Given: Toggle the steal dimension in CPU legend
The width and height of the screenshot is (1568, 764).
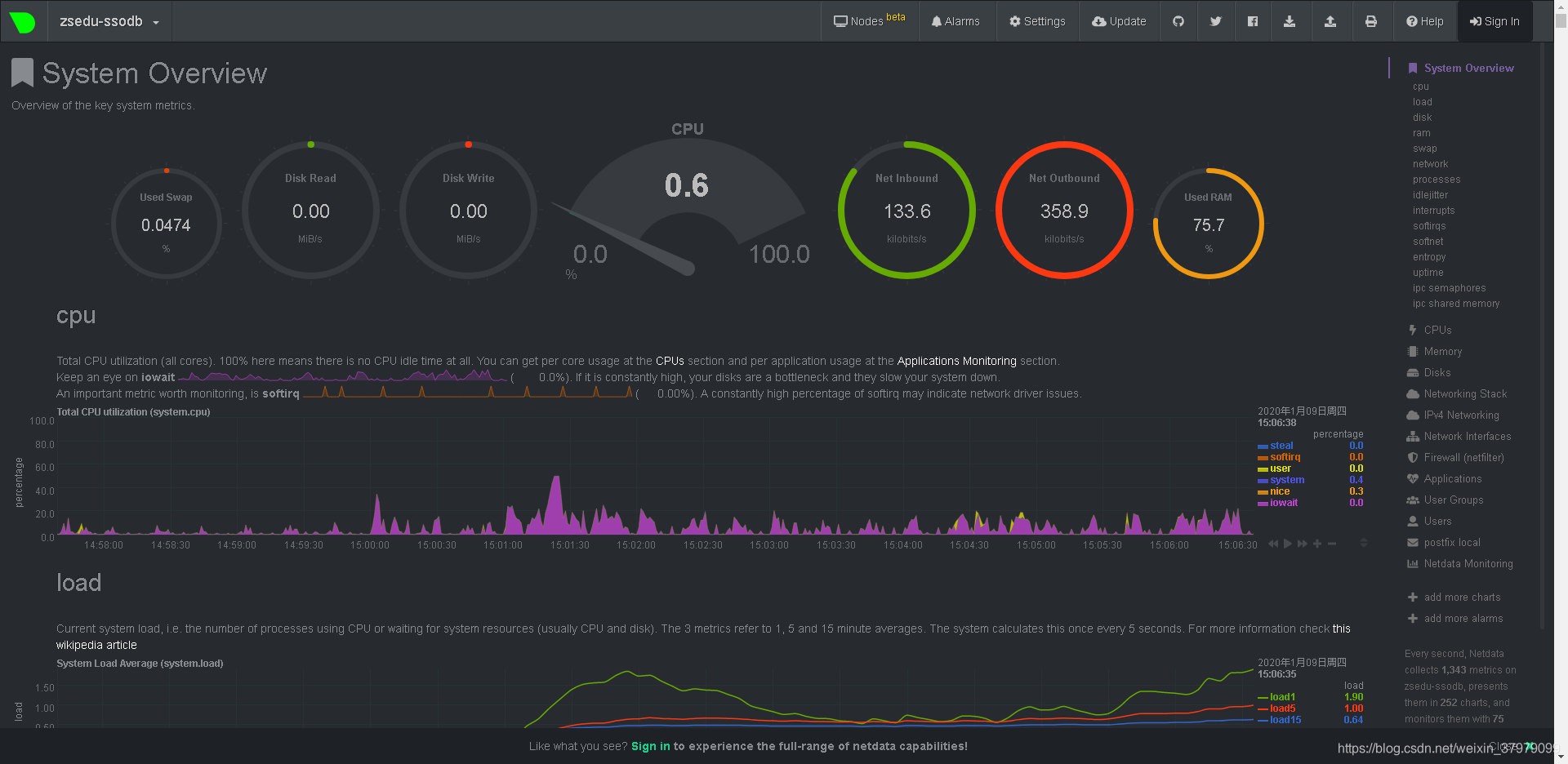Looking at the screenshot, I should click(1281, 446).
